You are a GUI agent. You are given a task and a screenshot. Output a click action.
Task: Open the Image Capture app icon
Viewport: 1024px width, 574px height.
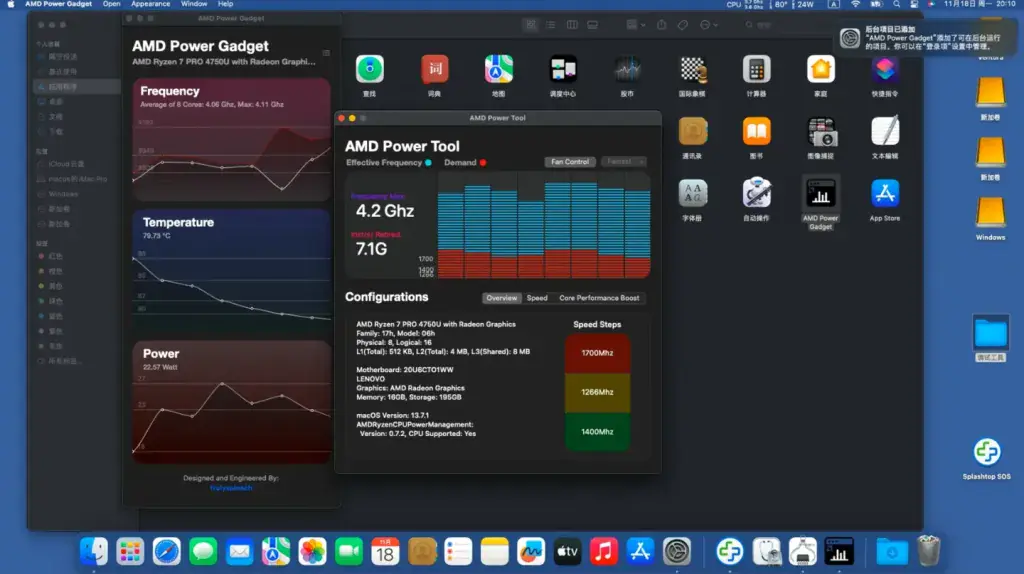click(821, 131)
